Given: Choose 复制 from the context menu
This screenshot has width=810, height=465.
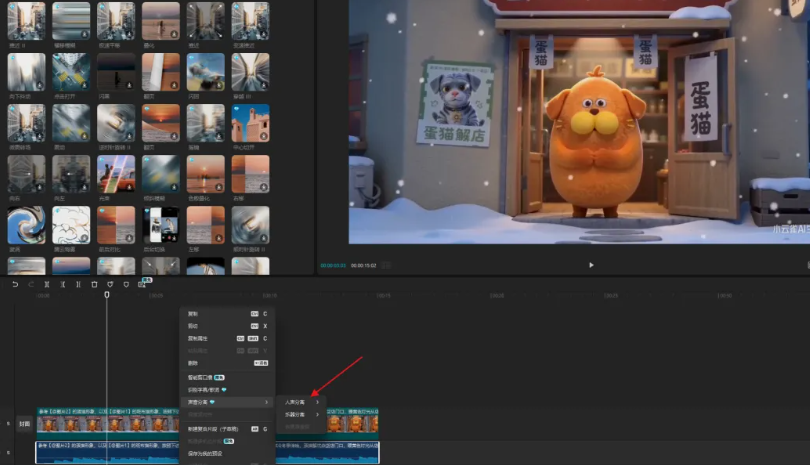Looking at the screenshot, I should click(x=194, y=313).
